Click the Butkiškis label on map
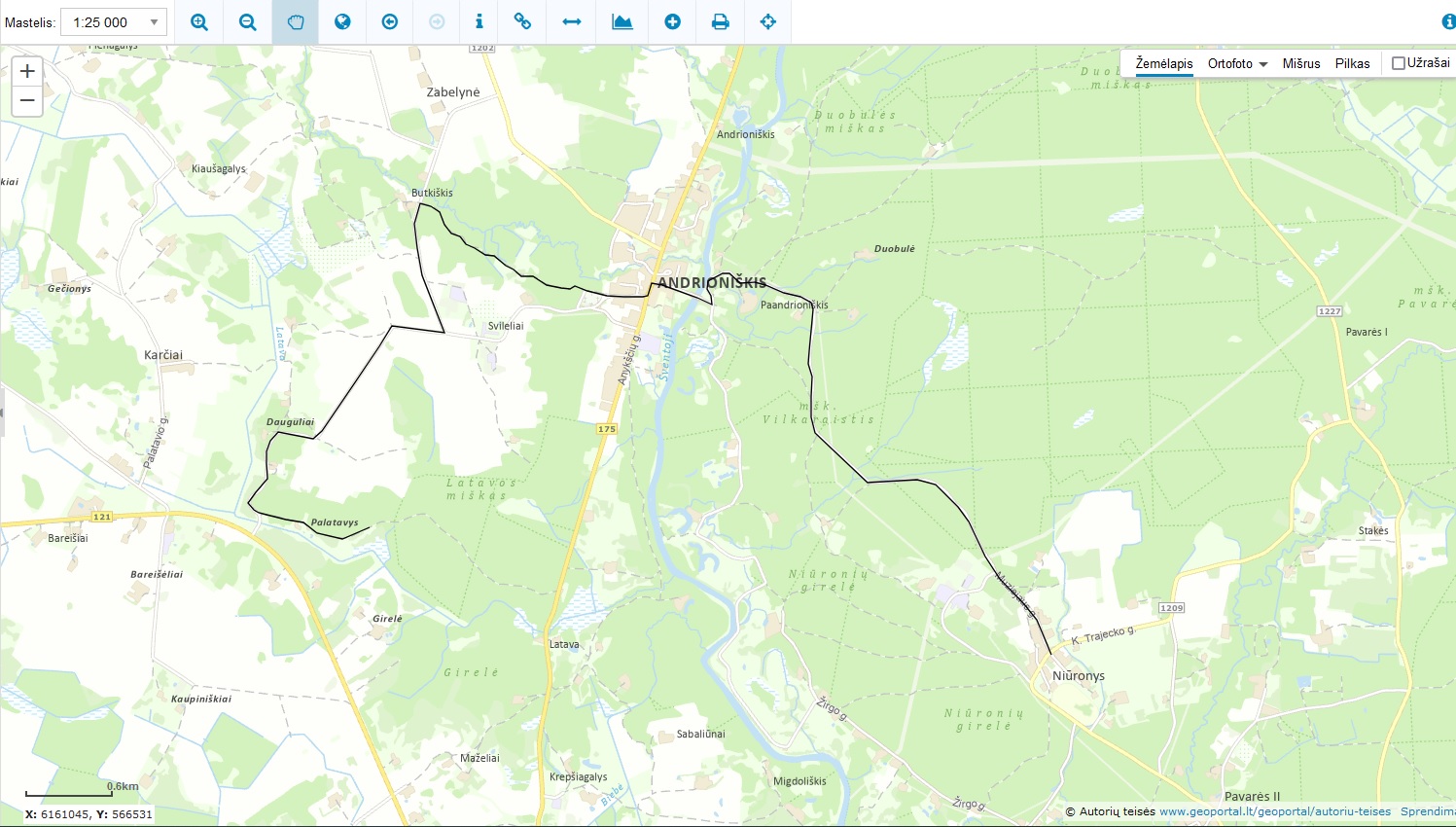The image size is (1456, 827). tap(432, 193)
